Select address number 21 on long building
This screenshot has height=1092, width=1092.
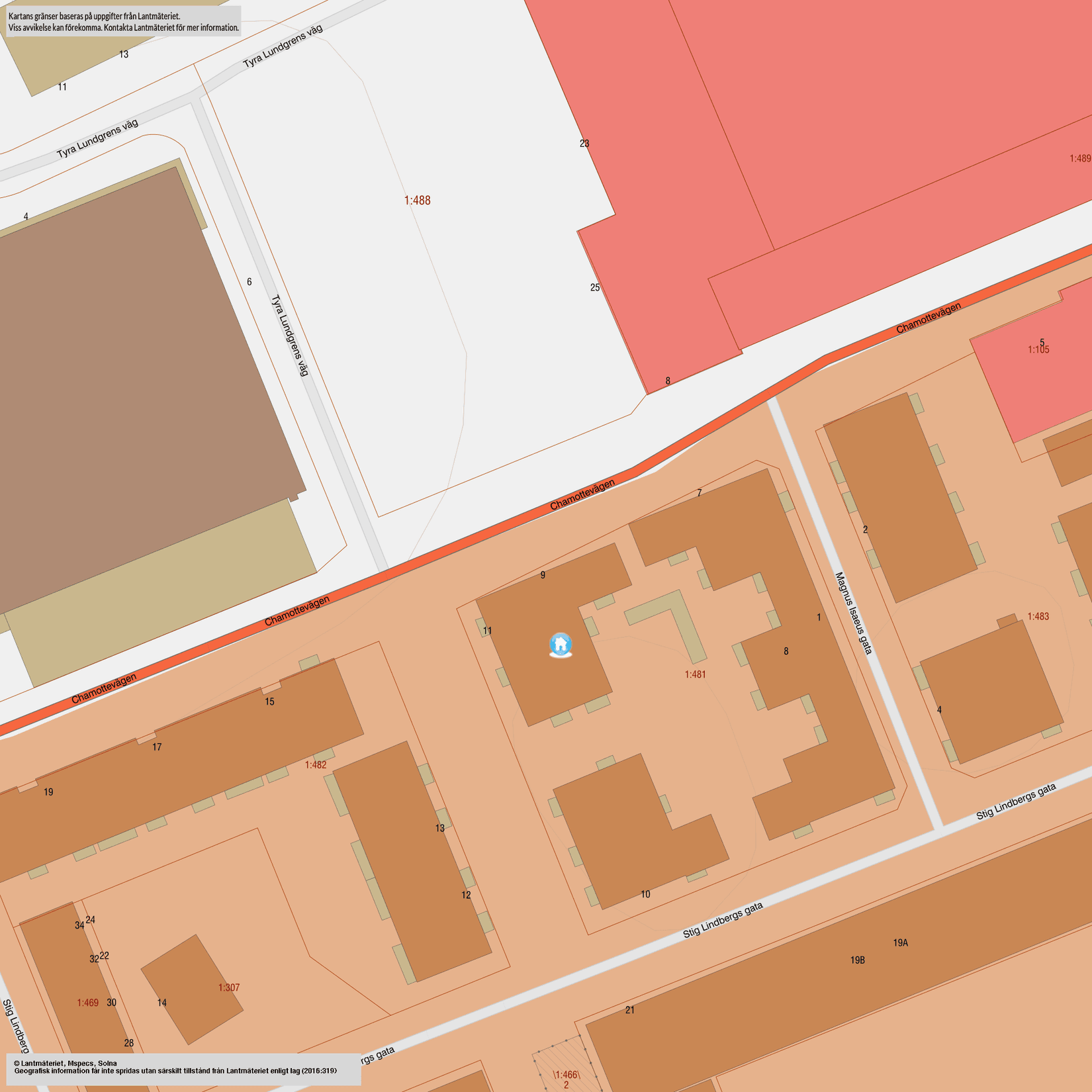(x=629, y=1010)
